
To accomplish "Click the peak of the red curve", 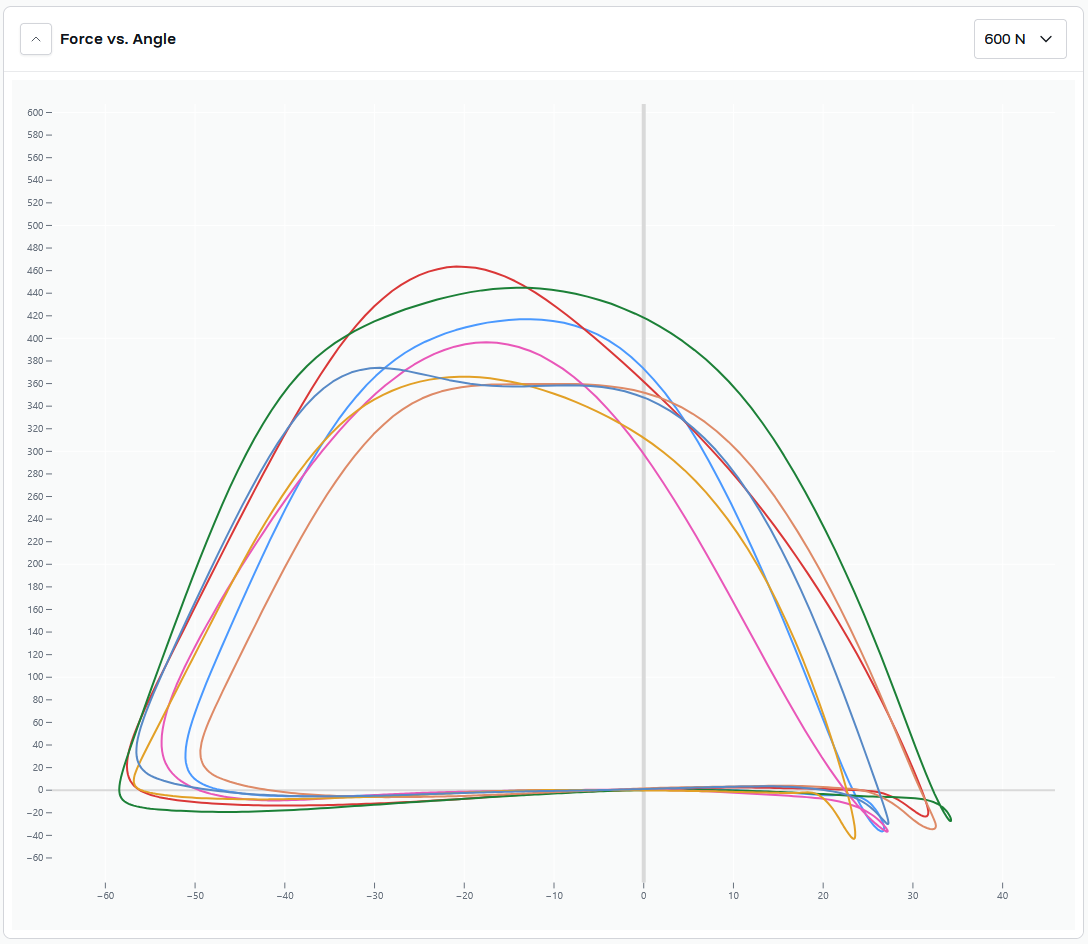I will (x=458, y=266).
